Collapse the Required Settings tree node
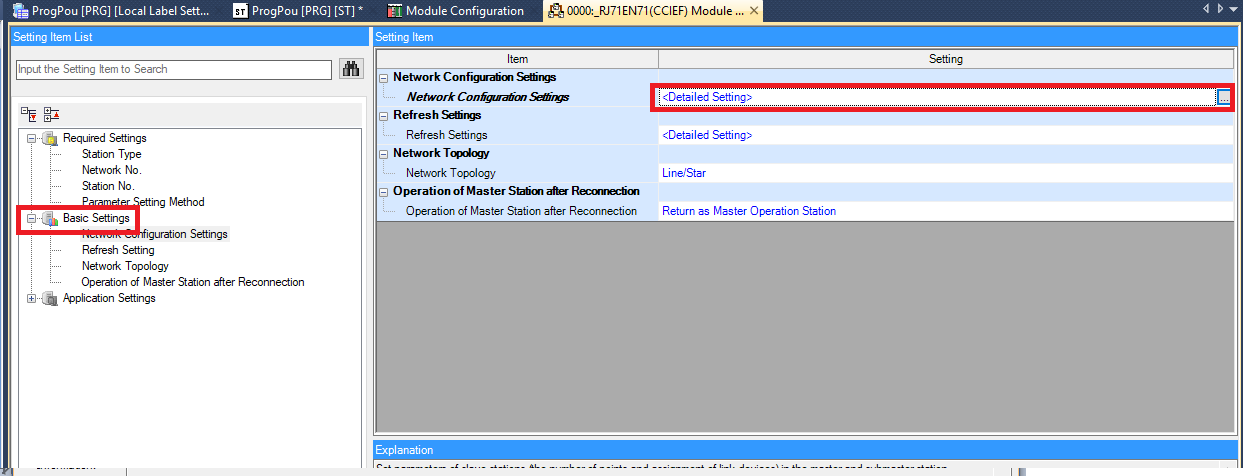The width and height of the screenshot is (1243, 476). point(32,138)
